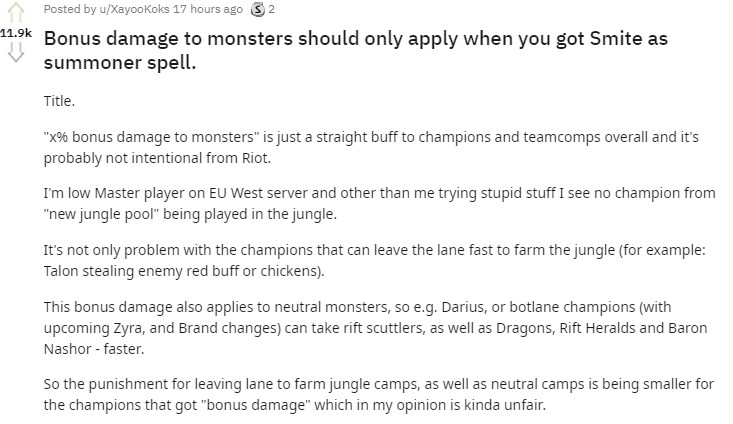Downvote the bonus damage post
The width and height of the screenshot is (733, 424).
tap(14, 54)
